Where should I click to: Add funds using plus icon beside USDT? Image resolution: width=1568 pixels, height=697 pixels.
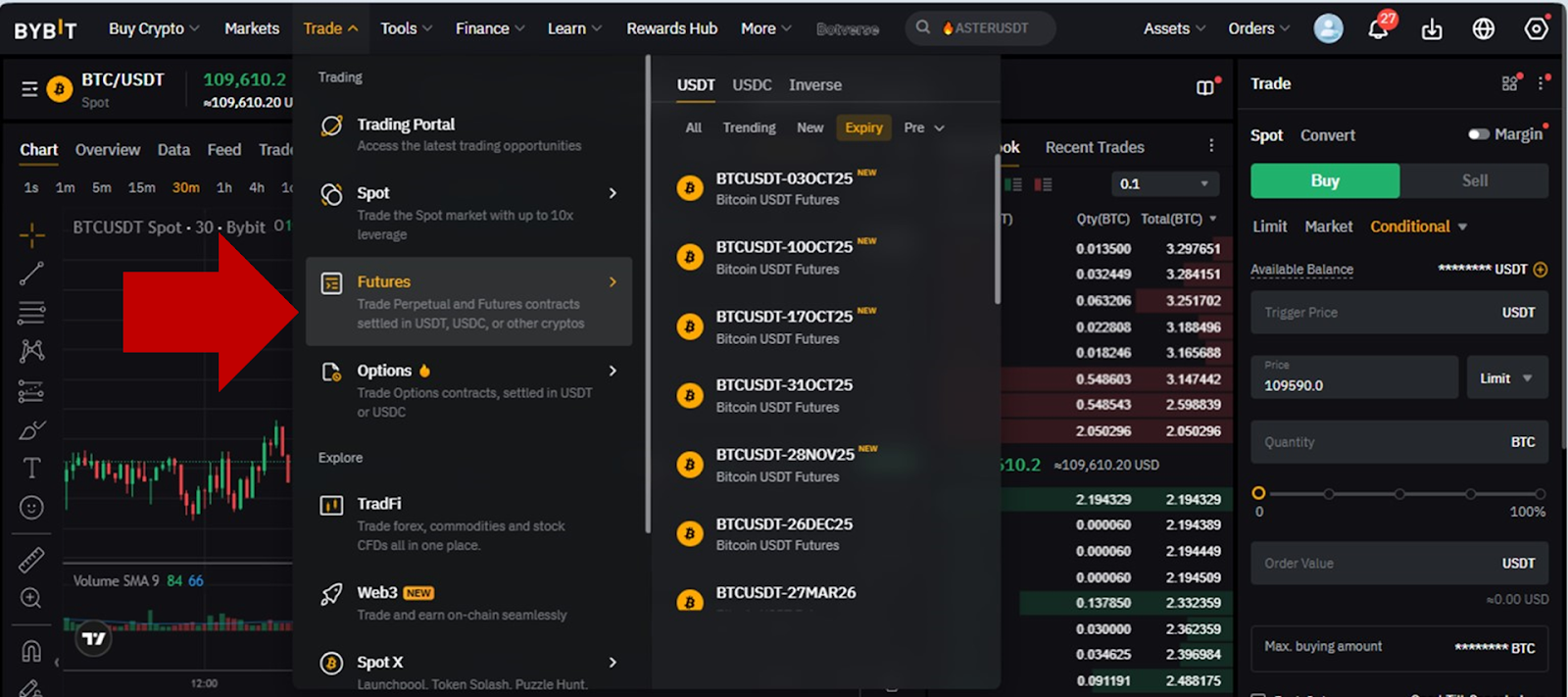[x=1541, y=270]
